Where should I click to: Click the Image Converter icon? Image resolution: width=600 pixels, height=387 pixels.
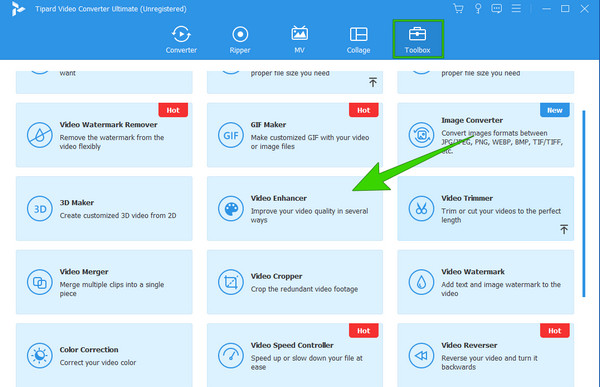point(421,135)
